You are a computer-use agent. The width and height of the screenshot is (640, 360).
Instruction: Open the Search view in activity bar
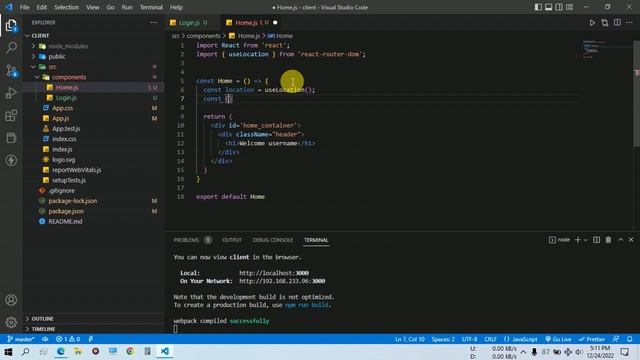11,48
